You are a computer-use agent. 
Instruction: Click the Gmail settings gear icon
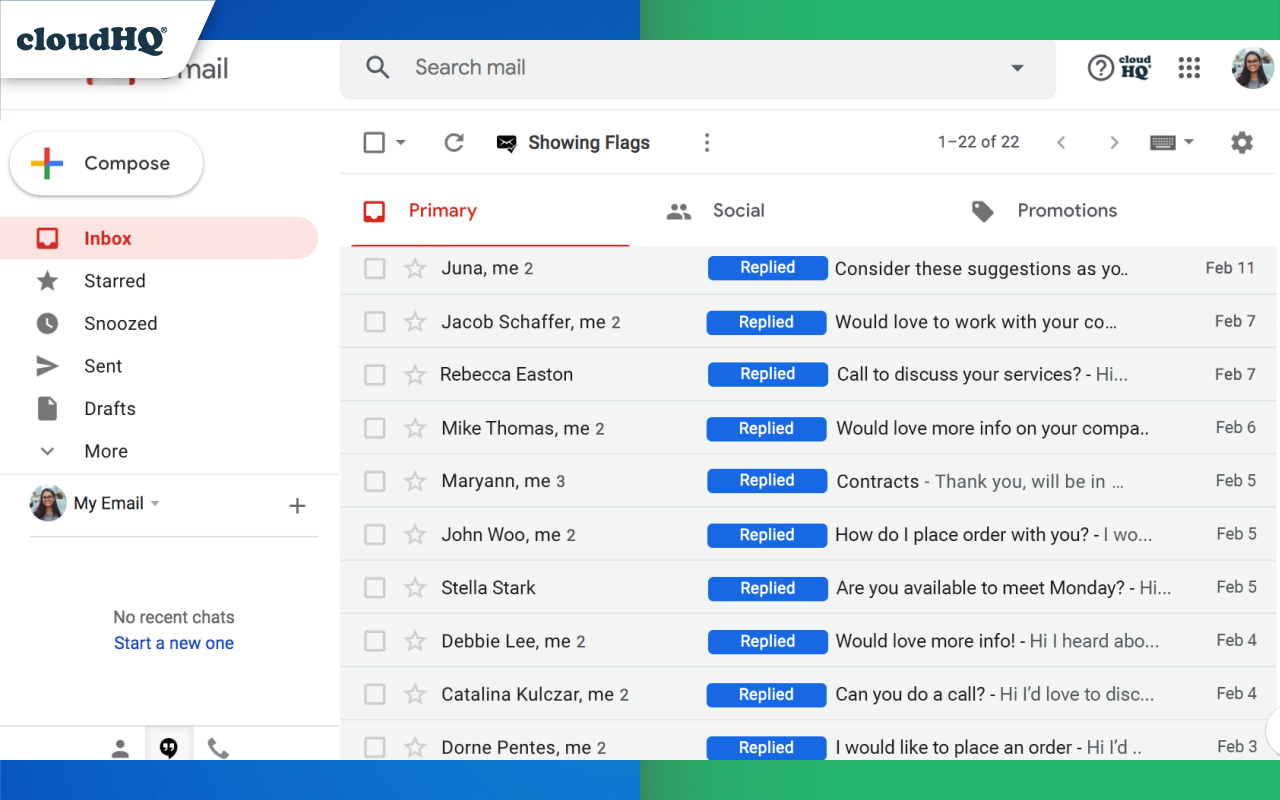(1242, 142)
